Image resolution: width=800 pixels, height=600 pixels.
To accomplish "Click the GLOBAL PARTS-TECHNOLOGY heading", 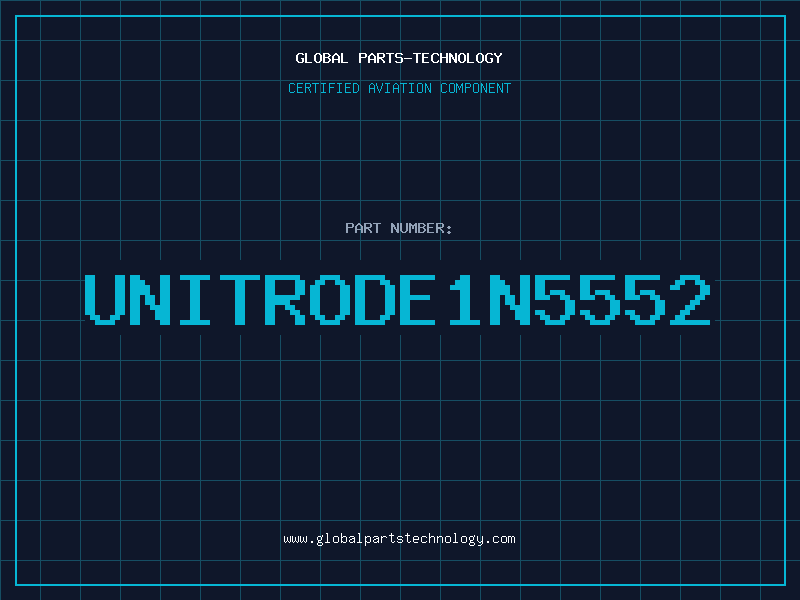I will [x=399, y=58].
